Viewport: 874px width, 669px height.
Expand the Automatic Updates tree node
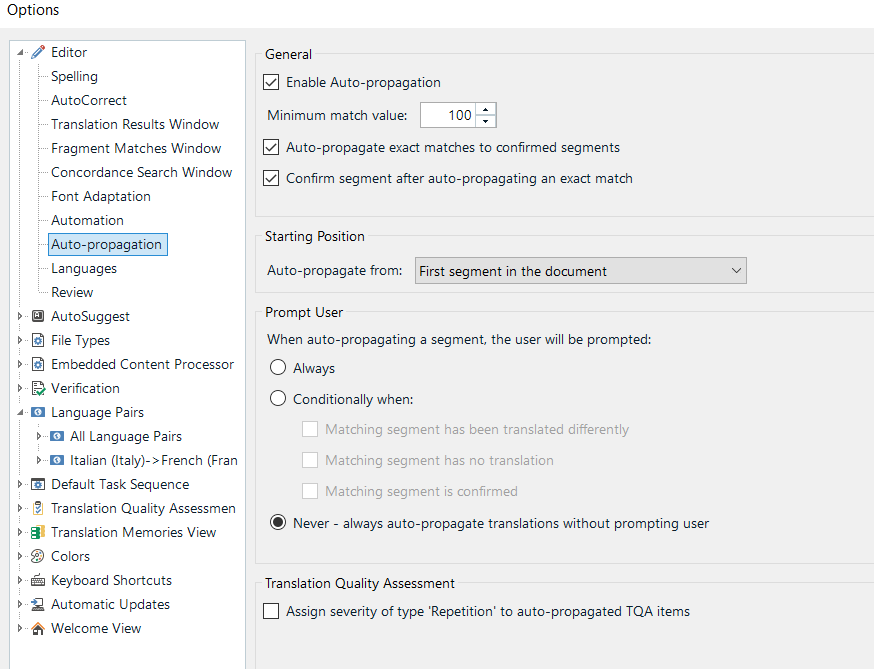click(21, 604)
